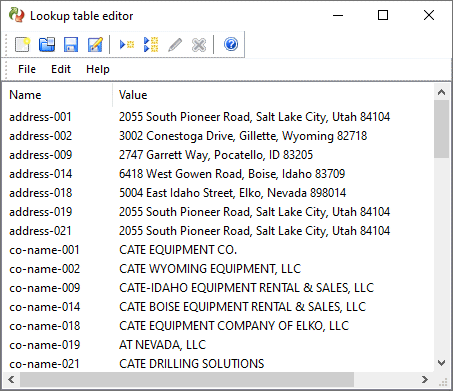
Task: Save the lookup table with floppy icon
Action: [71, 44]
